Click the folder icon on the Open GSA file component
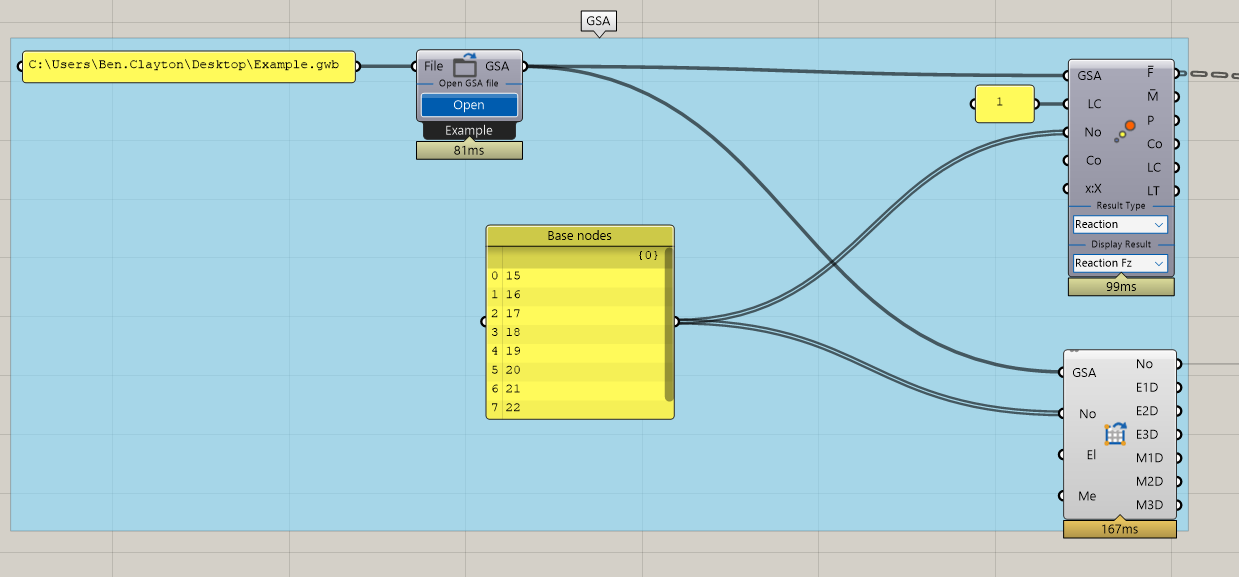1239x577 pixels. [465, 66]
